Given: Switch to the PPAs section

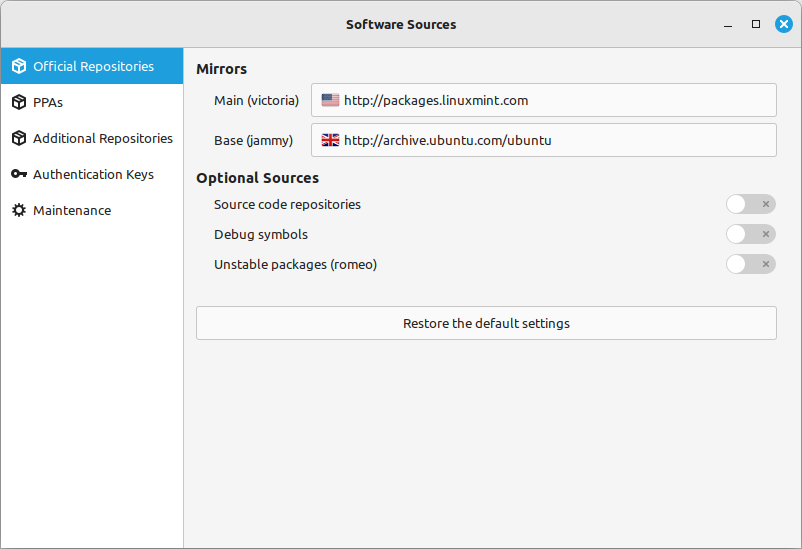Looking at the screenshot, I should point(48,103).
